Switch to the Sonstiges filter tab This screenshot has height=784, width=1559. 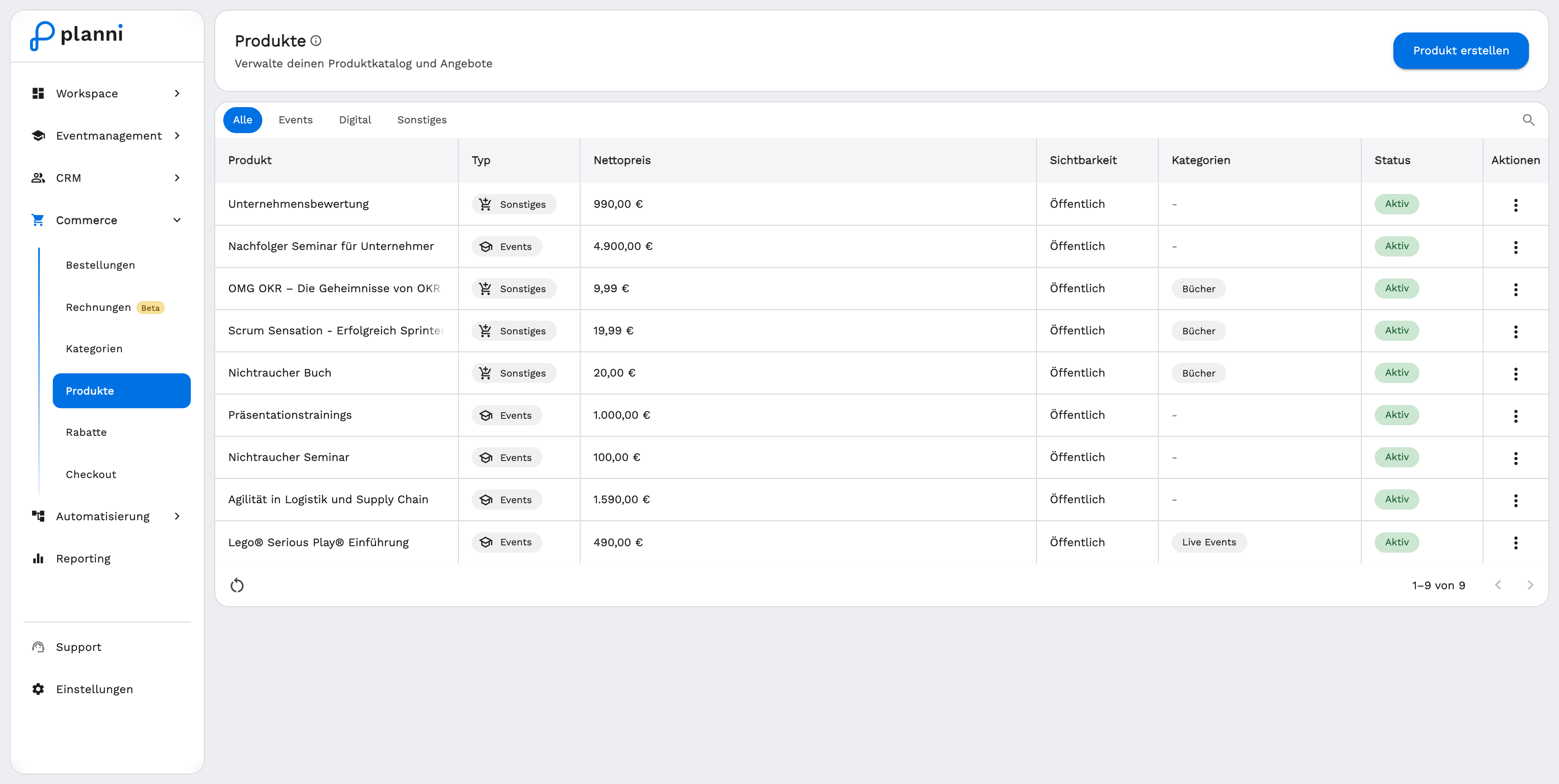[x=422, y=120]
